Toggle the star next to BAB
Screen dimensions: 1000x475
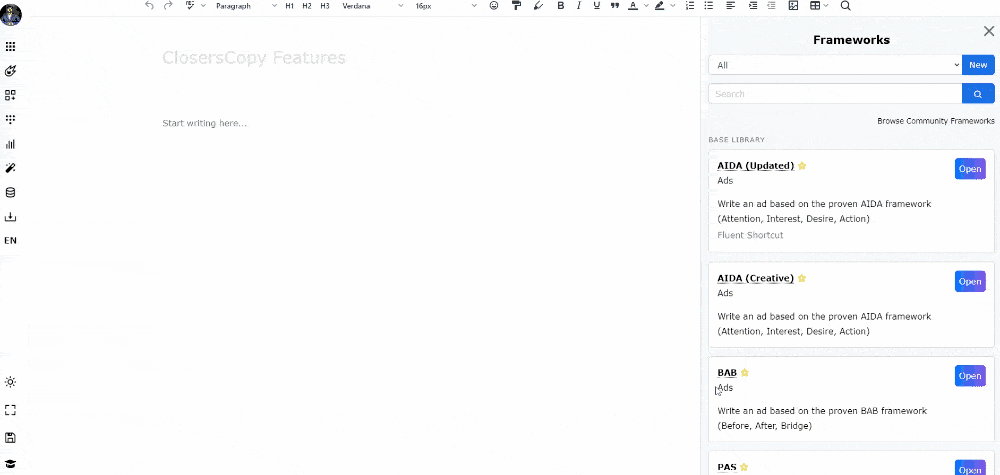[x=744, y=373]
